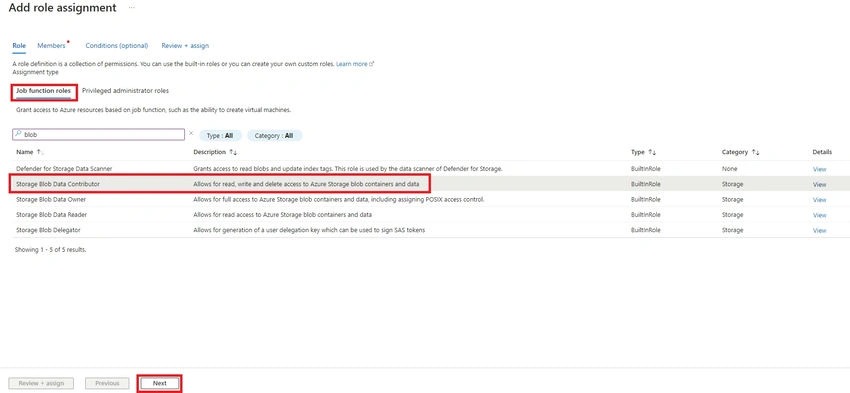Open the Category : All filter
Image resolution: width=850 pixels, height=393 pixels.
(x=274, y=136)
